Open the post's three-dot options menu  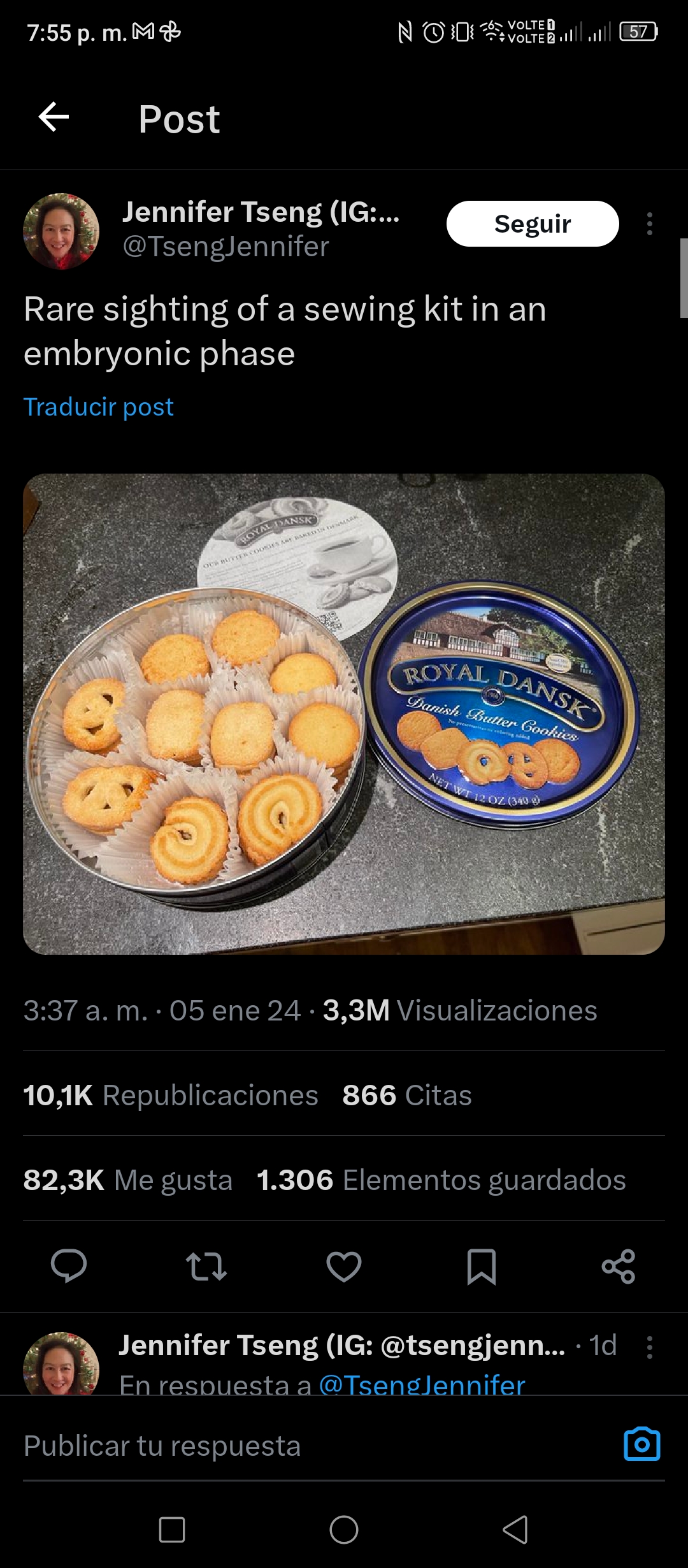pyautogui.click(x=649, y=224)
